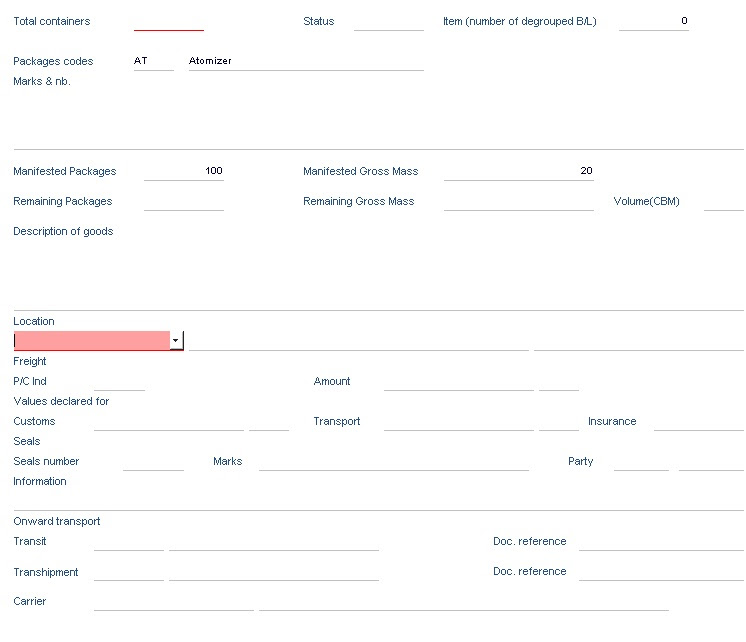Click the seals Marks input field
The height and width of the screenshot is (642, 746).
pyautogui.click(x=393, y=461)
